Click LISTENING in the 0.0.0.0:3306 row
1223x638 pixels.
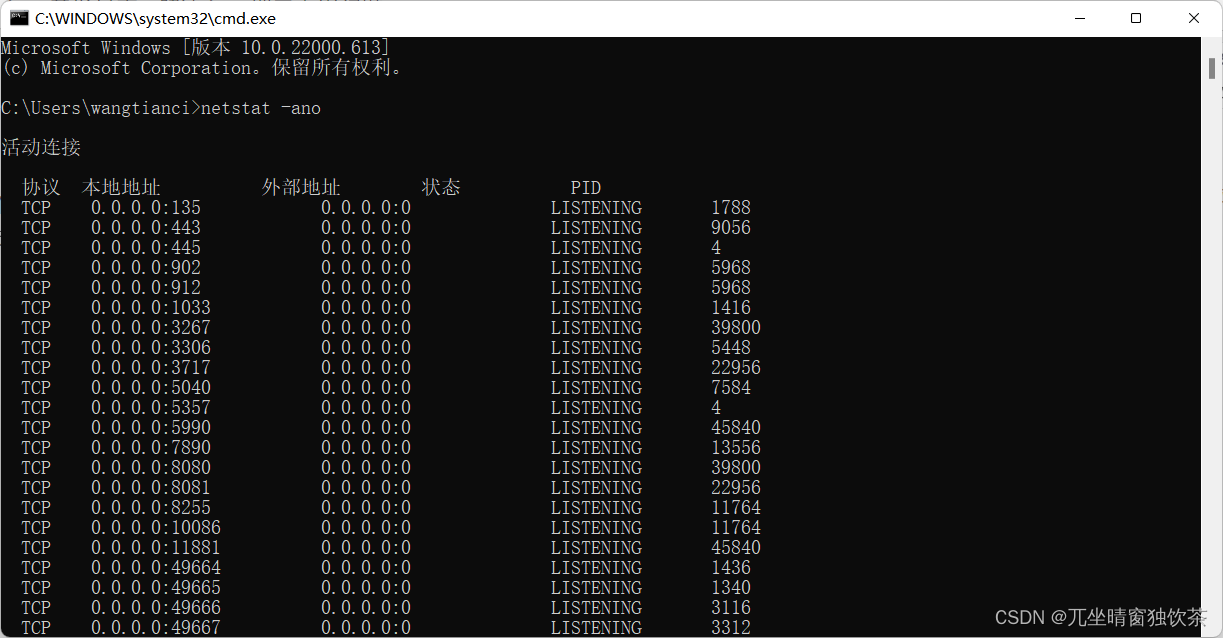tap(596, 348)
